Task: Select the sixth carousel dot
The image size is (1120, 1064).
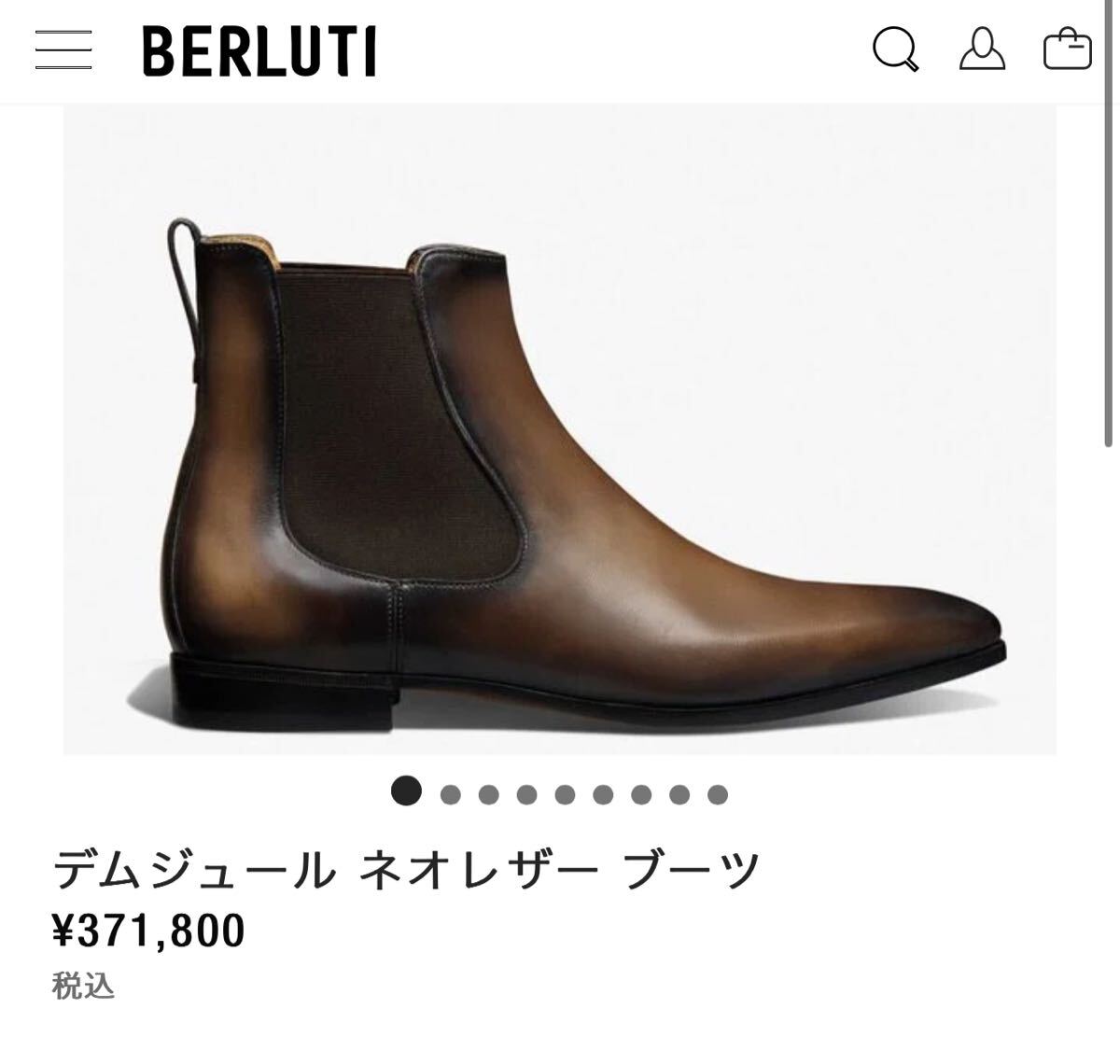Action: click(x=603, y=794)
